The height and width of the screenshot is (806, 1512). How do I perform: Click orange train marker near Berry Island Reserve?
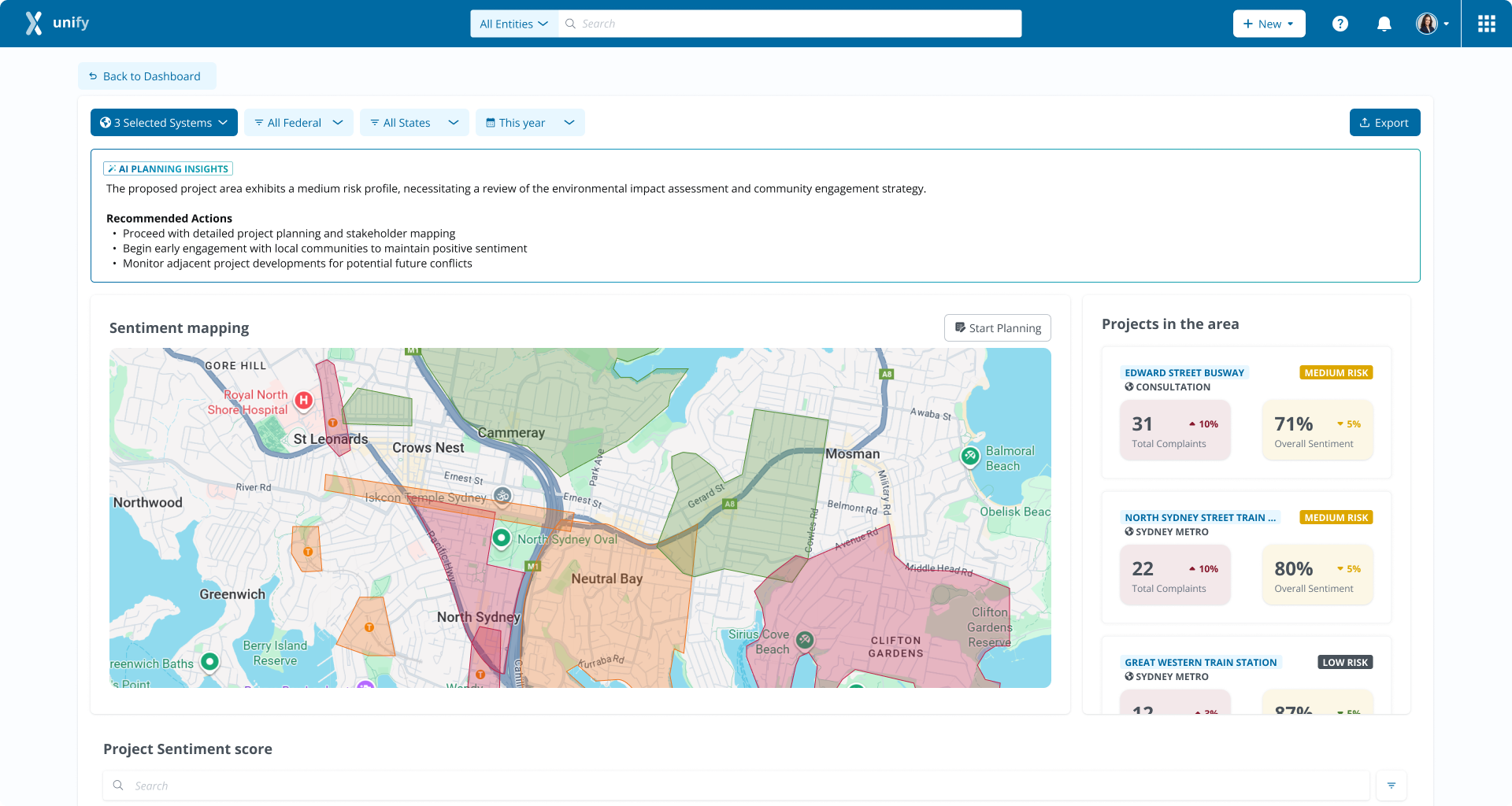click(369, 627)
